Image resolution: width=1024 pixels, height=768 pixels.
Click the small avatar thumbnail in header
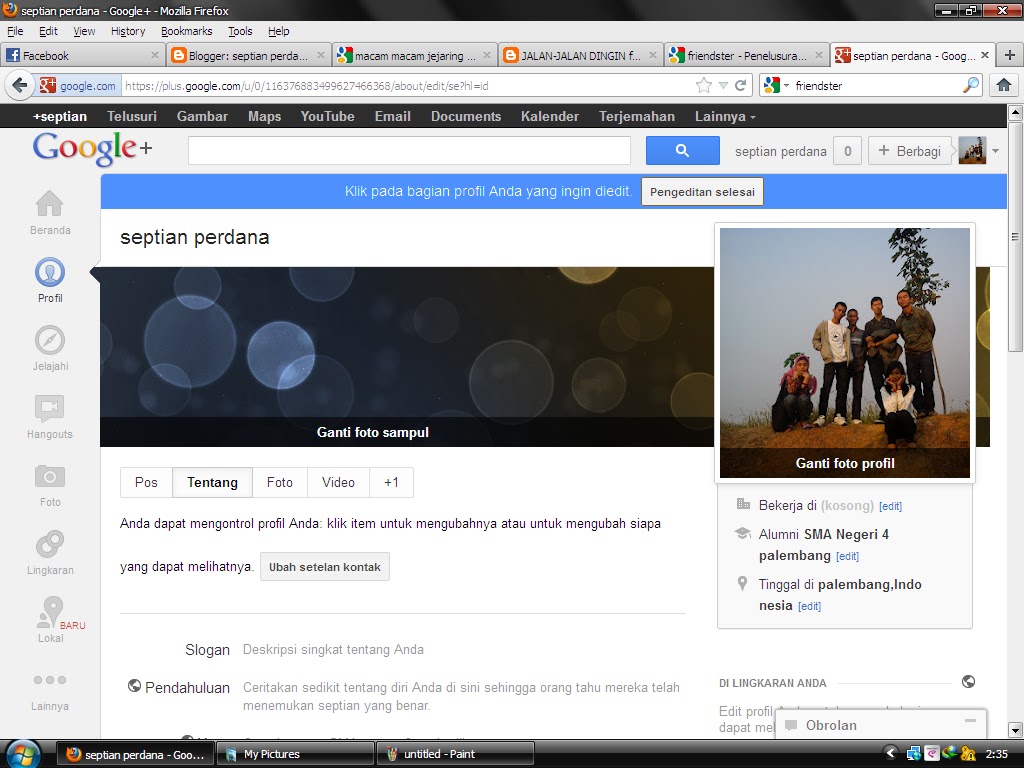[972, 151]
